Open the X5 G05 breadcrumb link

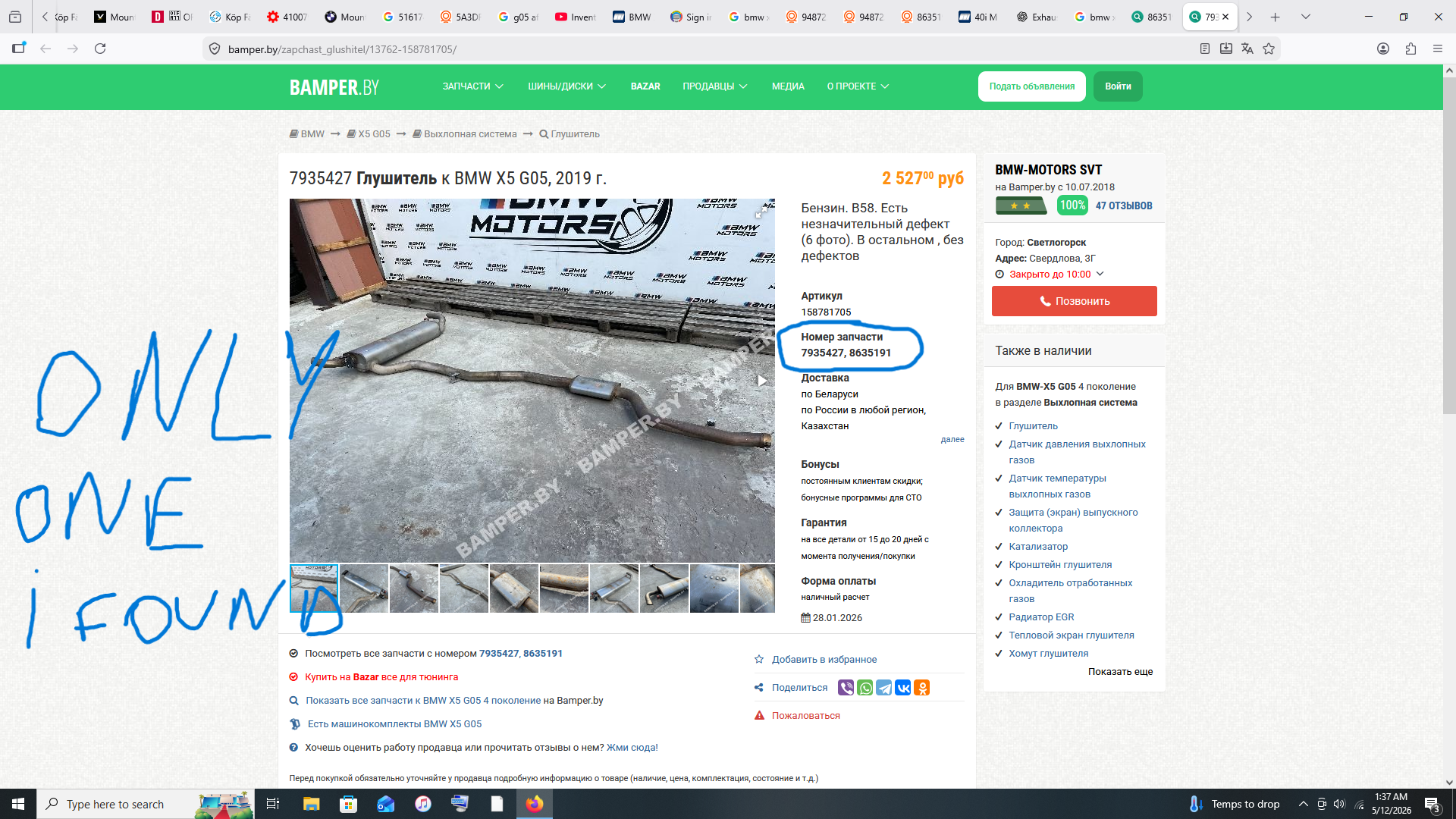point(369,134)
